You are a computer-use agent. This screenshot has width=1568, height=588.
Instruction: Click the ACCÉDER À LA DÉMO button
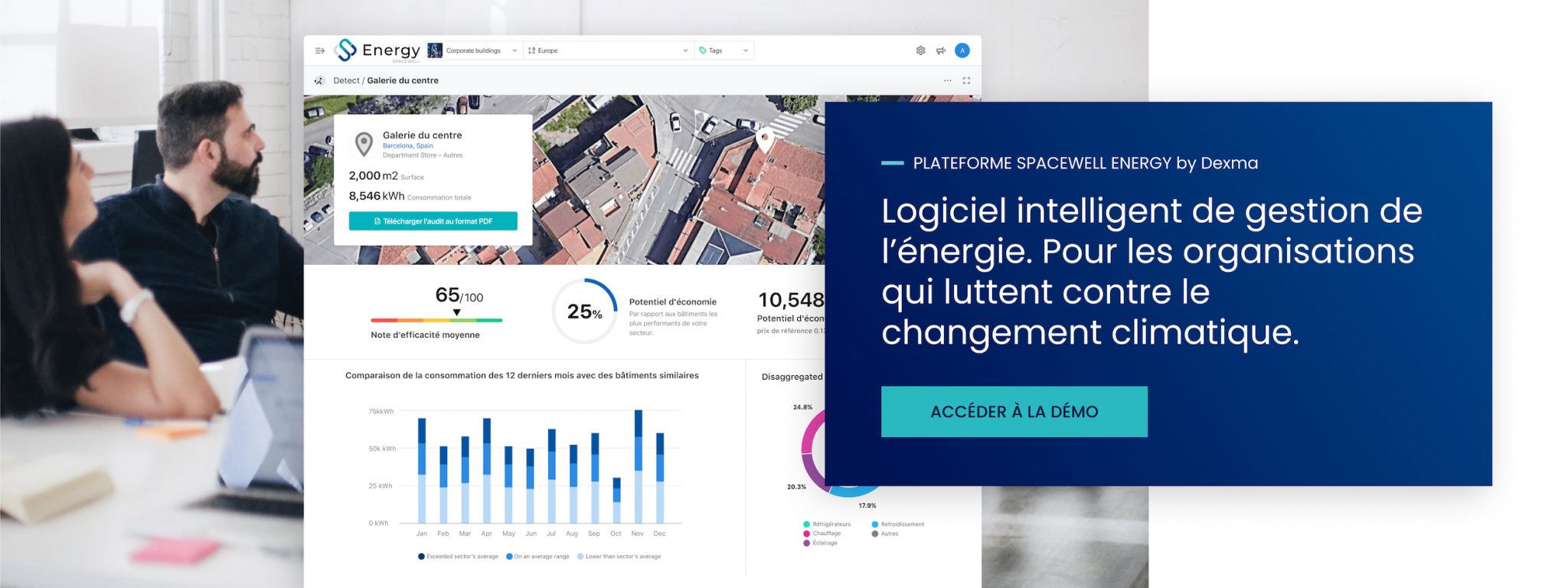(1014, 412)
